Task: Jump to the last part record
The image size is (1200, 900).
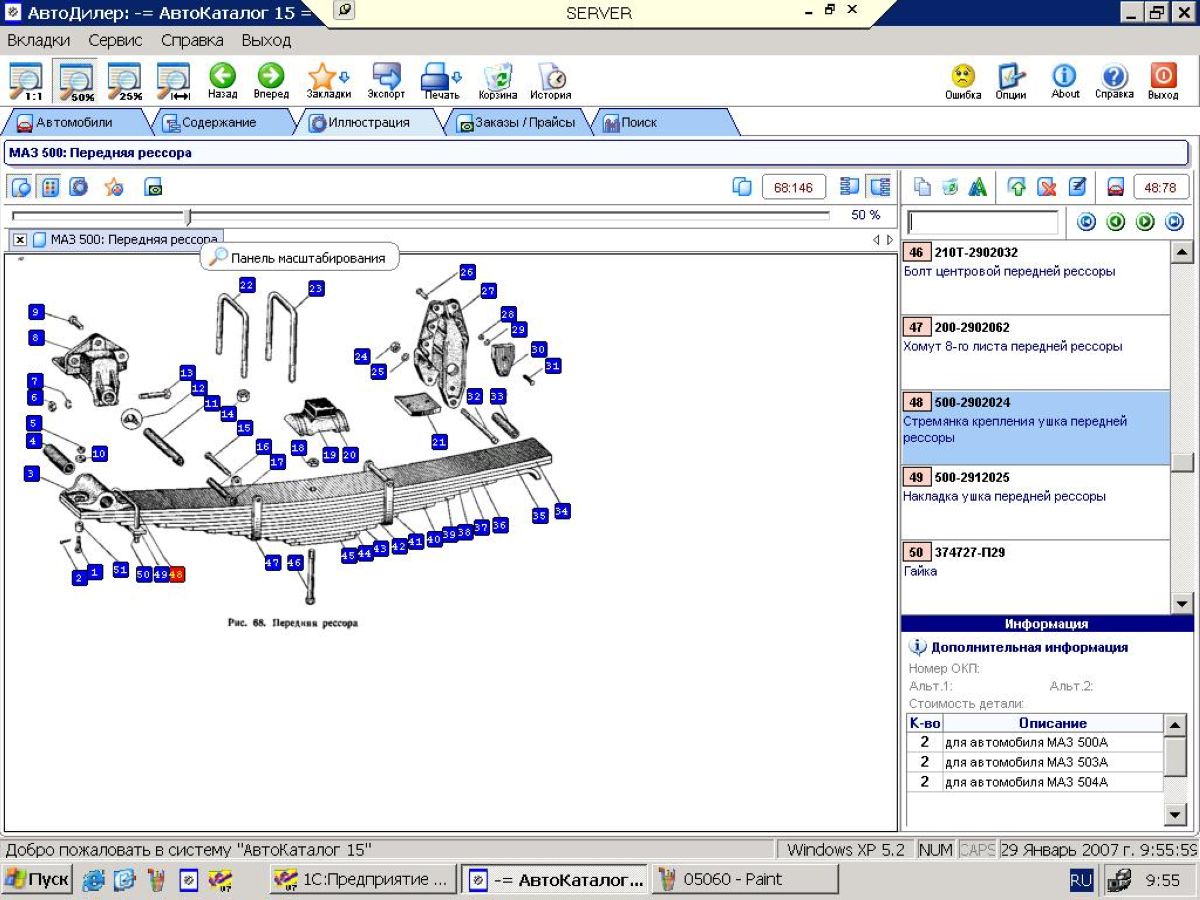Action: click(1174, 222)
